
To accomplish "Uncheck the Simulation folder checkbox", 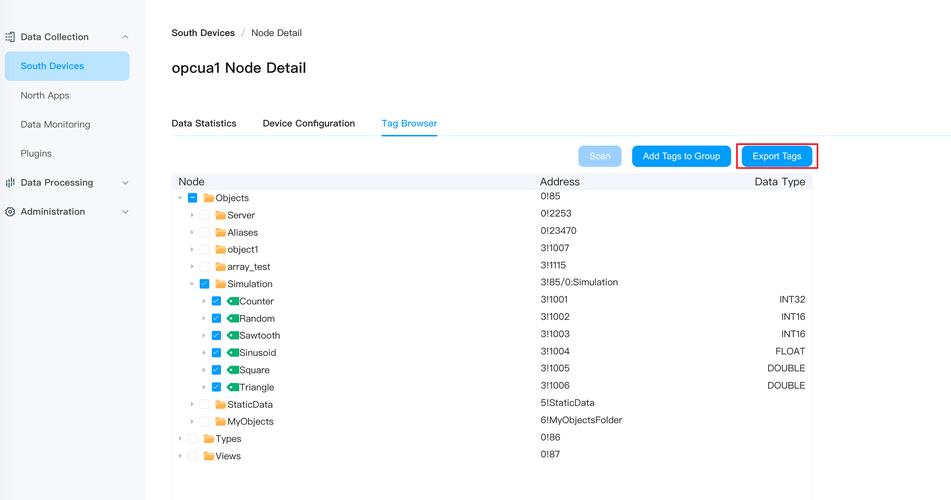I will click(204, 284).
